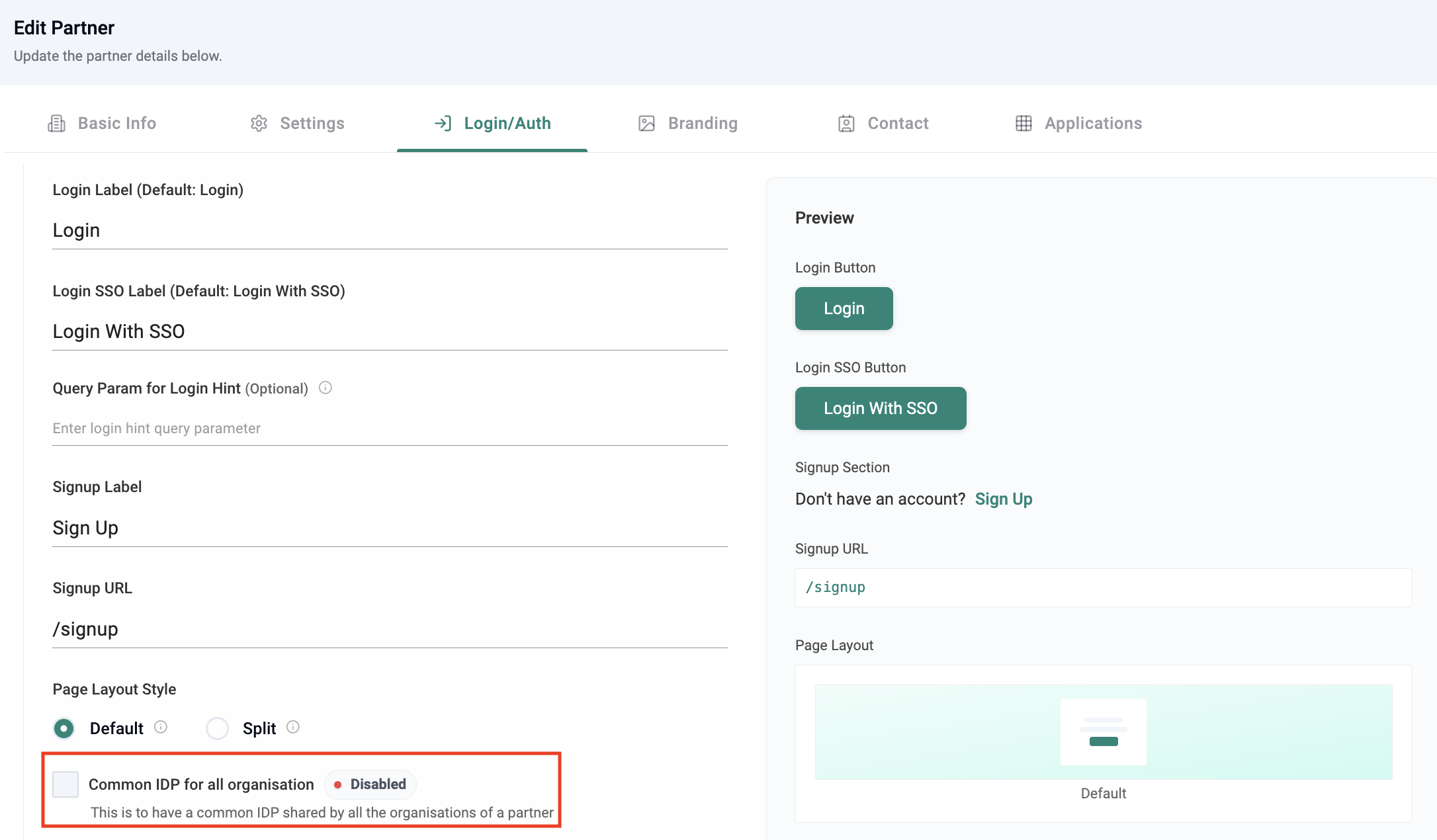Click the Default page layout preview thumbnail
This screenshot has width=1437, height=840.
click(1103, 732)
